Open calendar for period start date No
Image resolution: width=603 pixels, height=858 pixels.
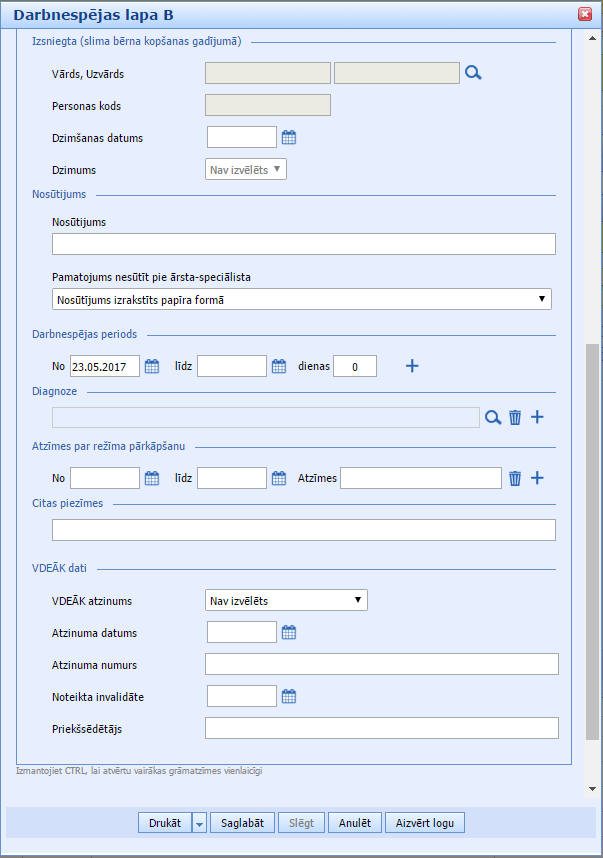click(152, 367)
